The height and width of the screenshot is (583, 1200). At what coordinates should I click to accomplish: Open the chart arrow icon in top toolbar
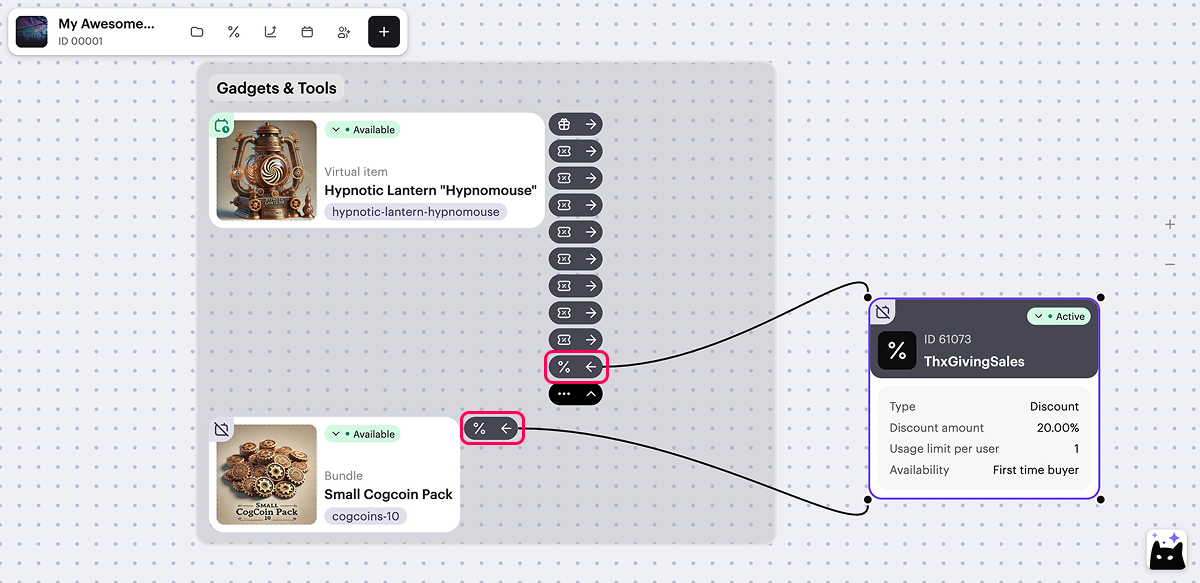click(270, 32)
